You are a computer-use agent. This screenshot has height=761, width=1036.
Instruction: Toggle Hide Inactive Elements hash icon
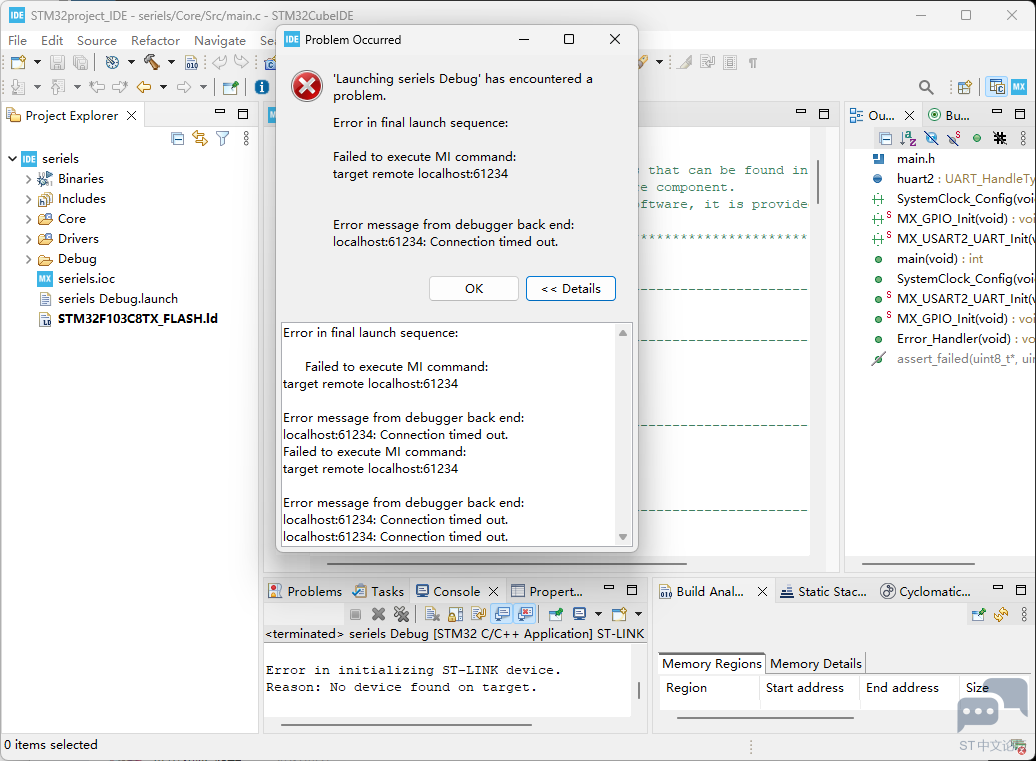(1000, 138)
